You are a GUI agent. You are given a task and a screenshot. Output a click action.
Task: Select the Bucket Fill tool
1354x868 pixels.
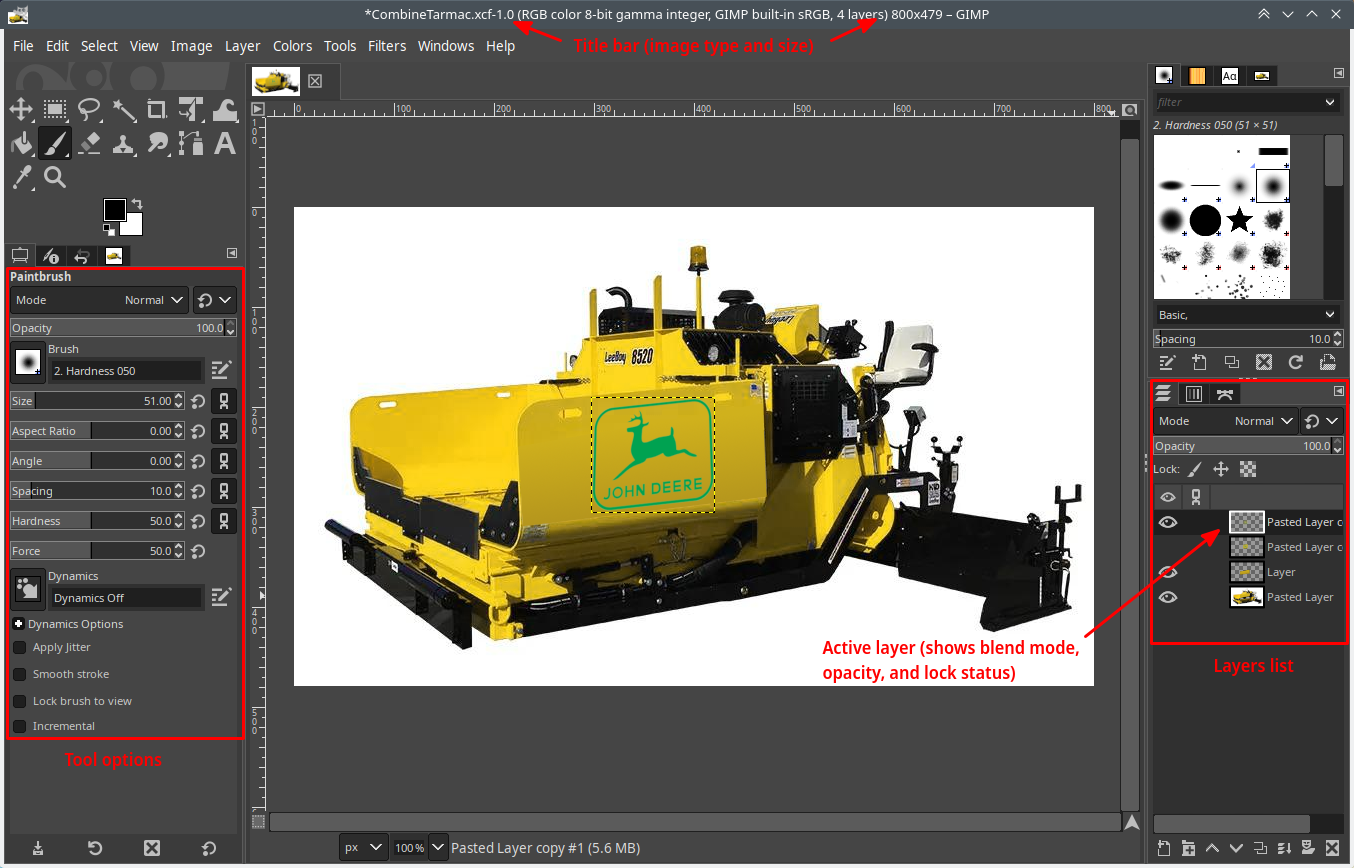click(21, 143)
